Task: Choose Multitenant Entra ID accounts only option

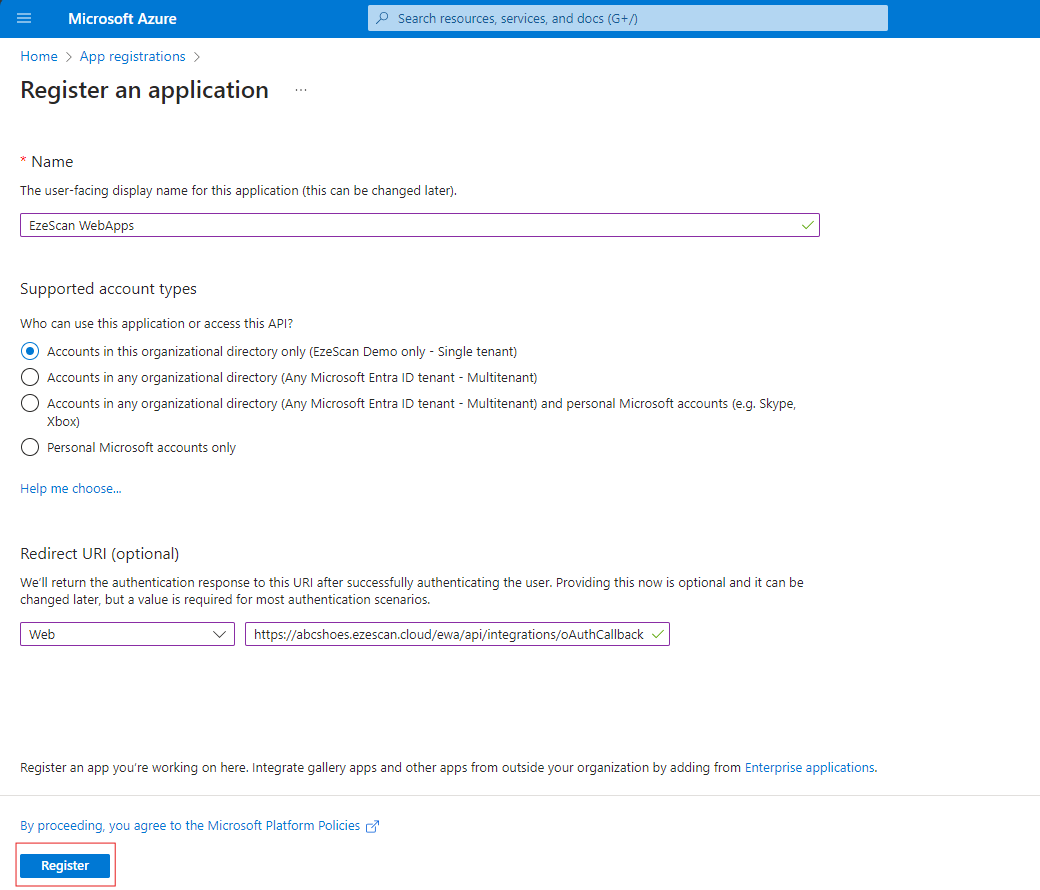Action: tap(30, 378)
